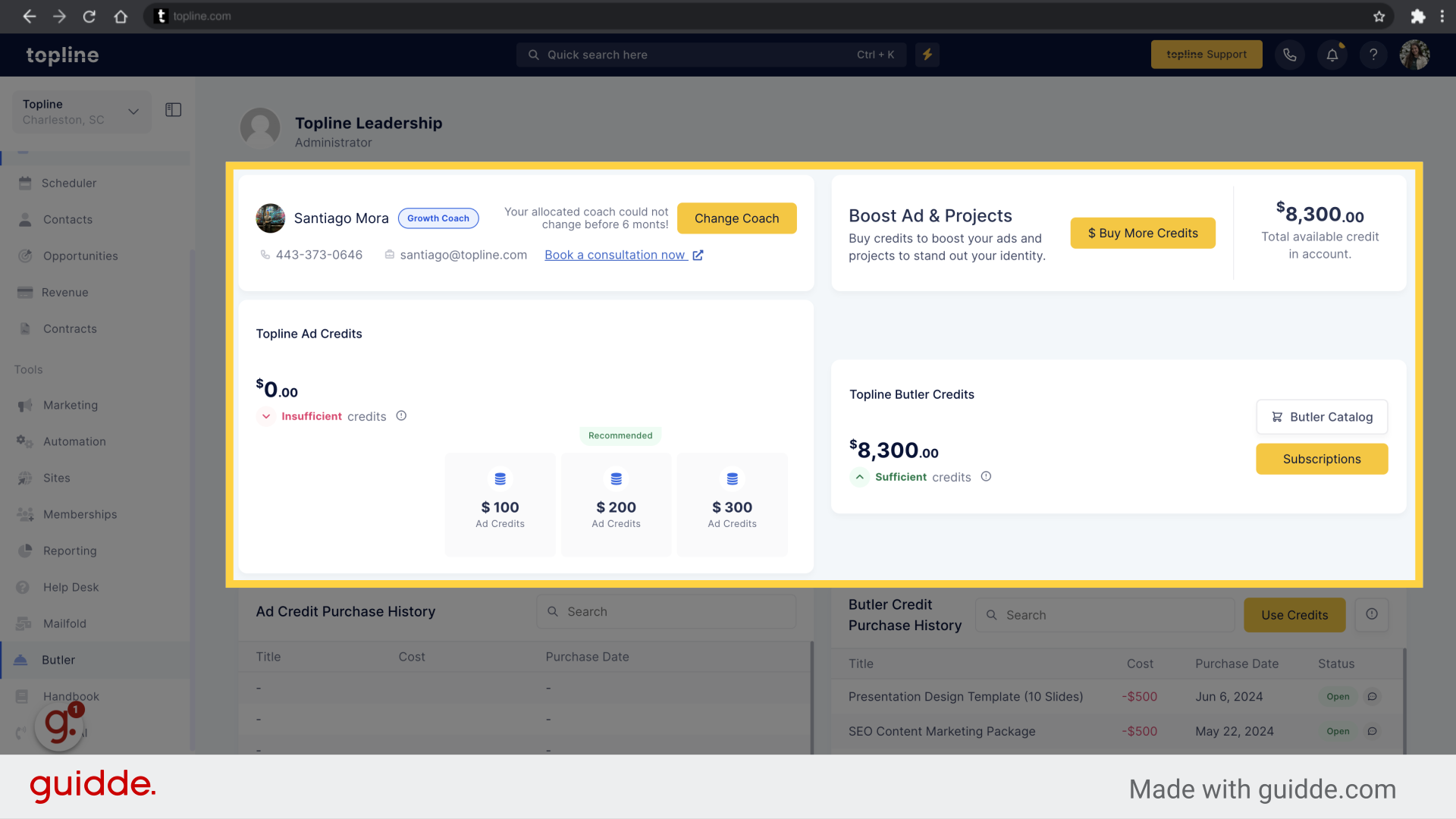Expand the Topline Charleston, SC account switcher
This screenshot has height=819, width=1456.
pos(82,111)
